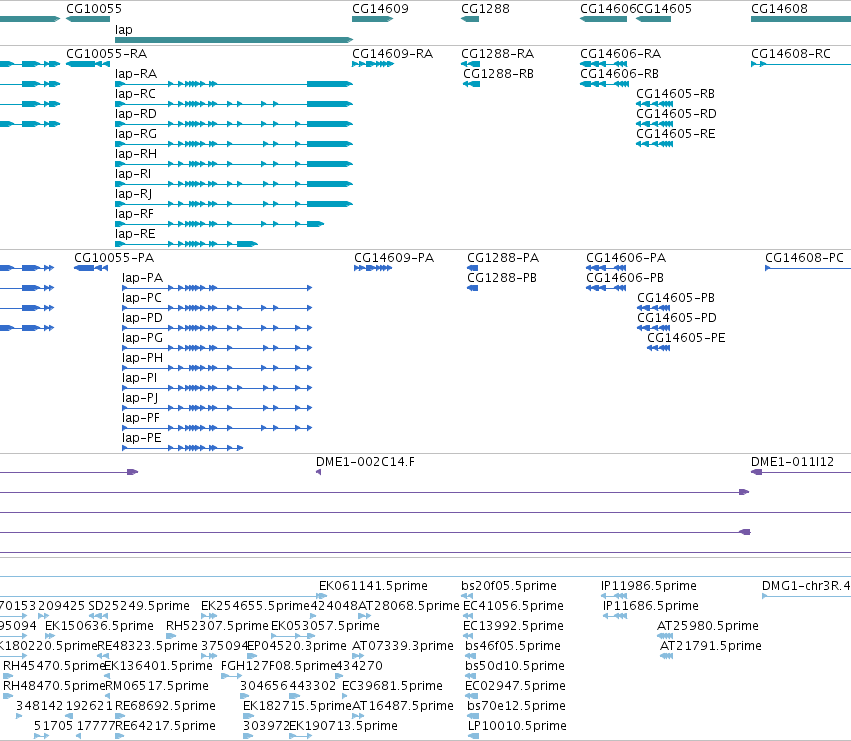Select protein lap-PG

217,349
